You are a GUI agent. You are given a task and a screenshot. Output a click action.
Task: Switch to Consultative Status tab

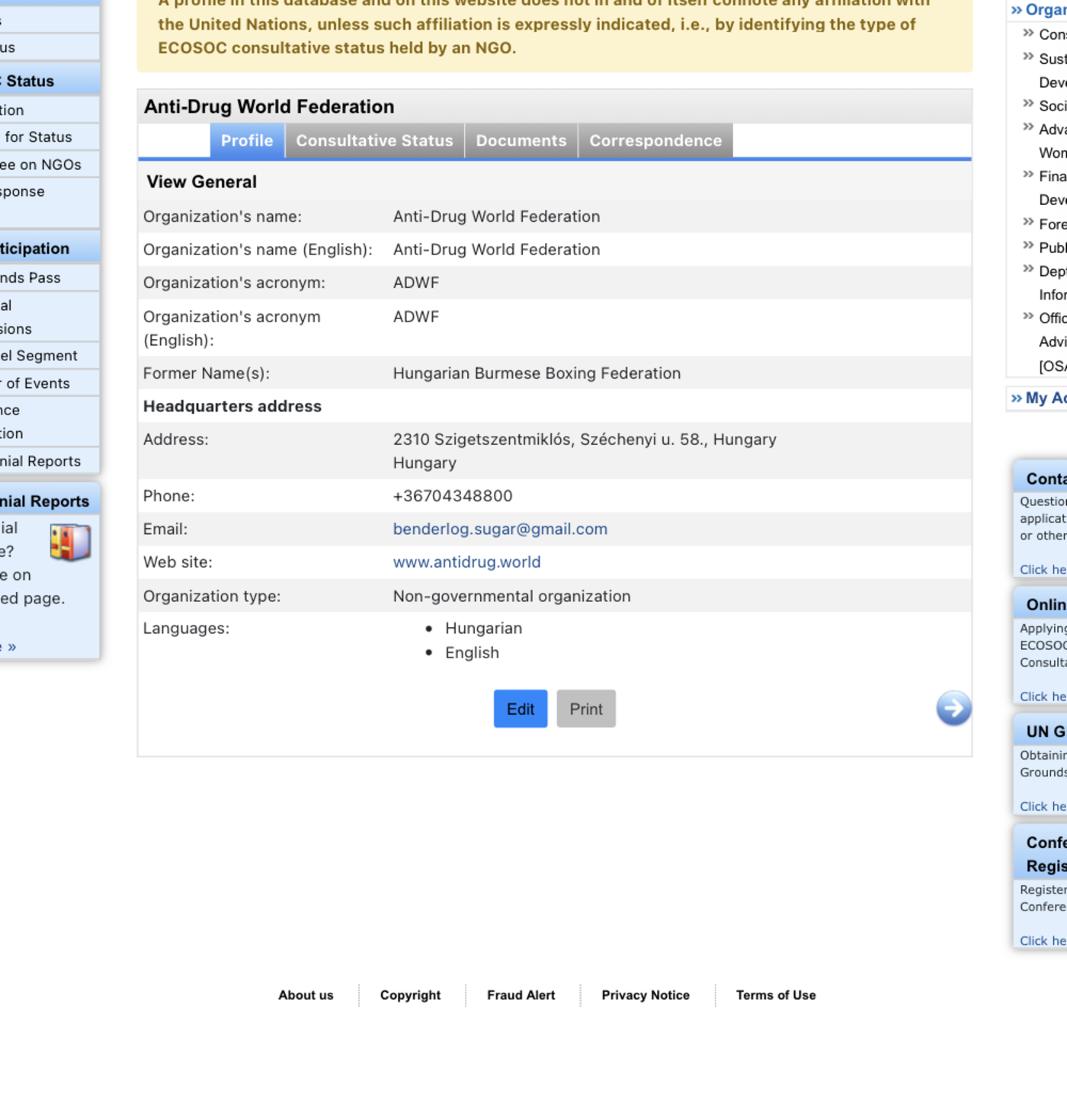[374, 141]
